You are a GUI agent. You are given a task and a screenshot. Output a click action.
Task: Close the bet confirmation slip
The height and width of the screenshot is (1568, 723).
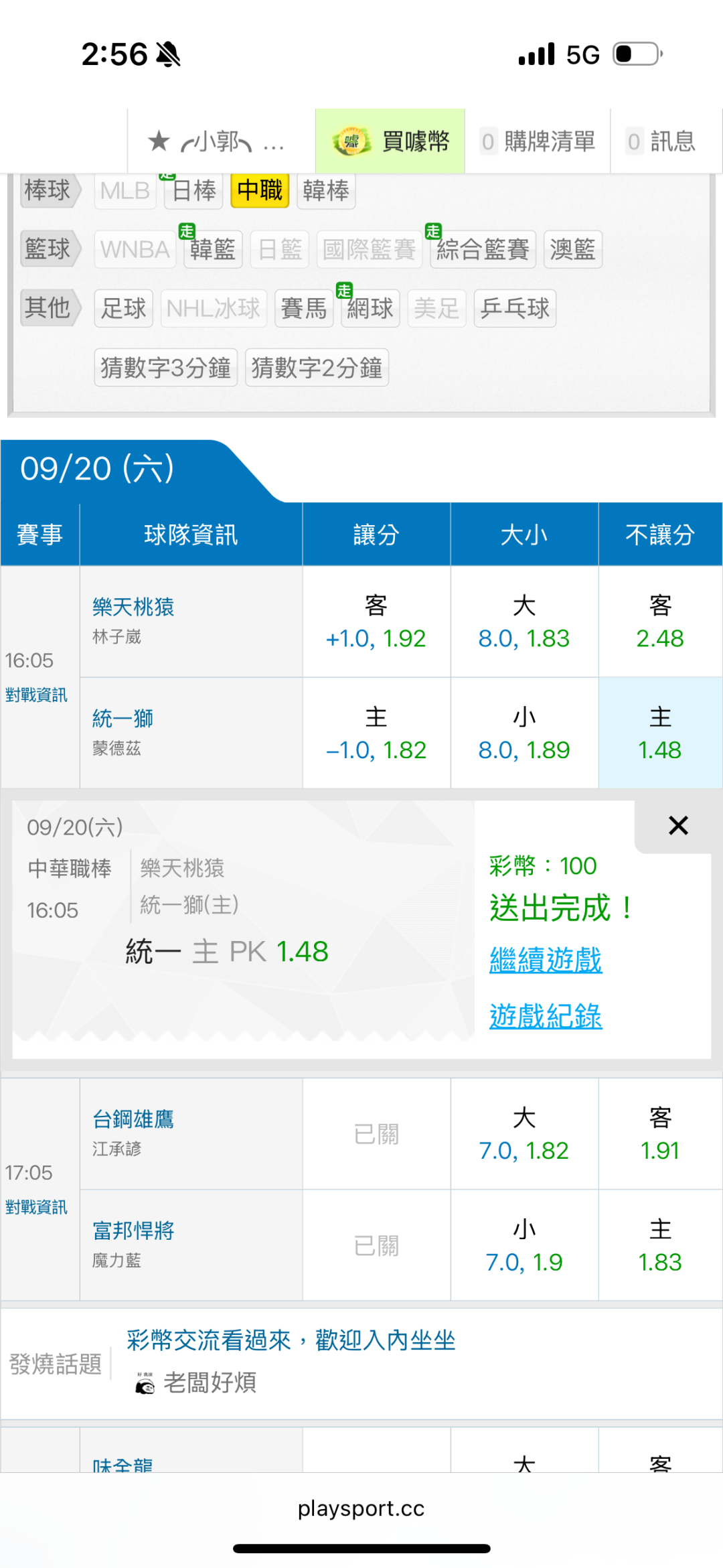click(678, 825)
